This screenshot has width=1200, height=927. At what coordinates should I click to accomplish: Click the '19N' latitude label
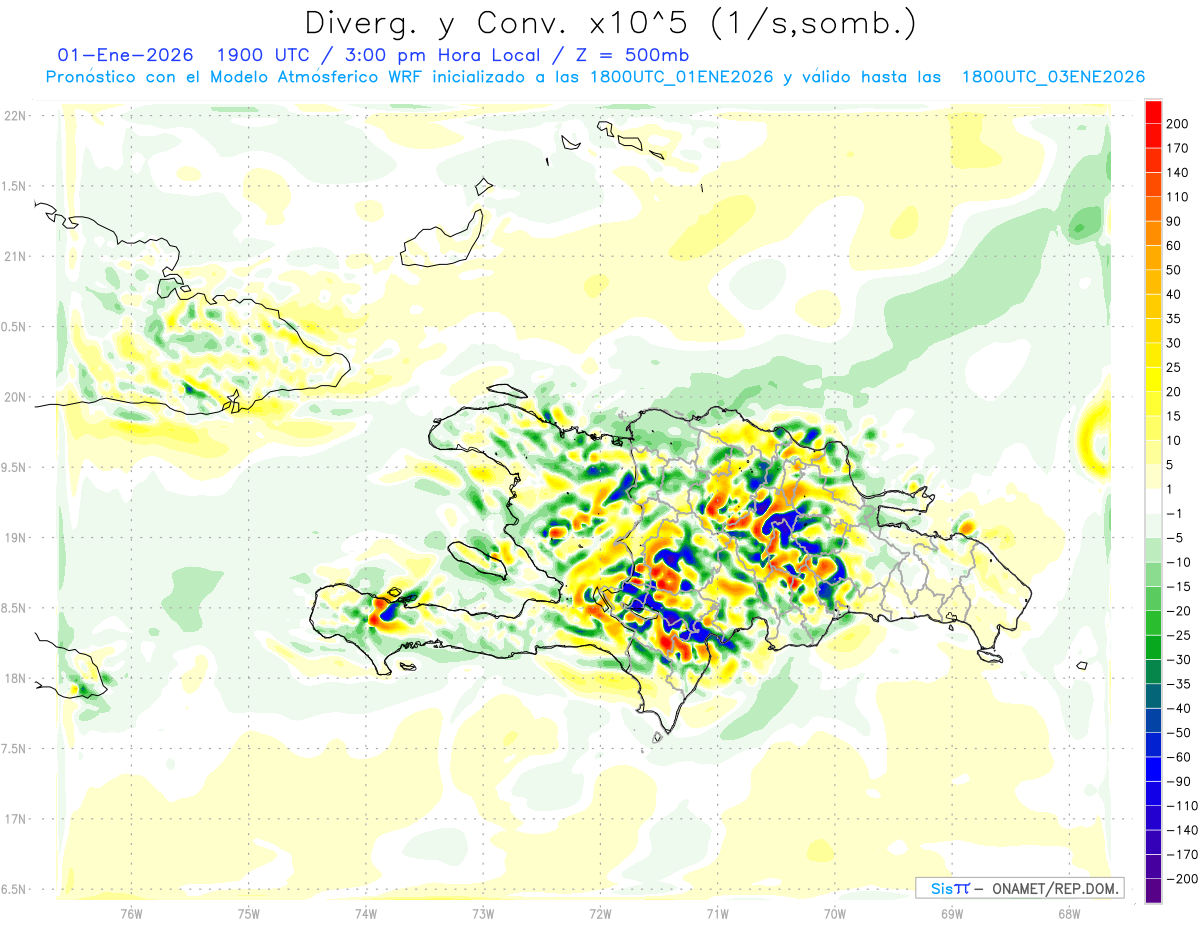point(15,538)
